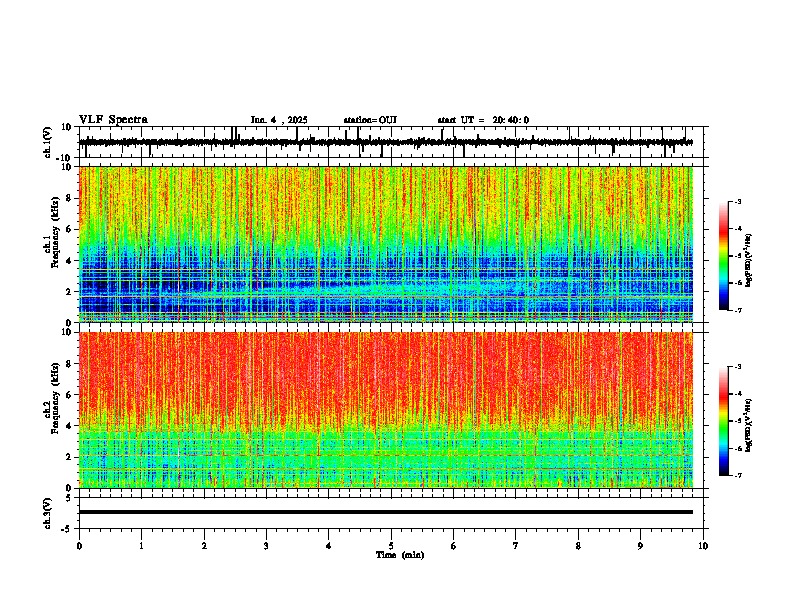The width and height of the screenshot is (792, 612).
Task: Click the ch.1 waveform trace plot
Action: pyautogui.click(x=386, y=142)
